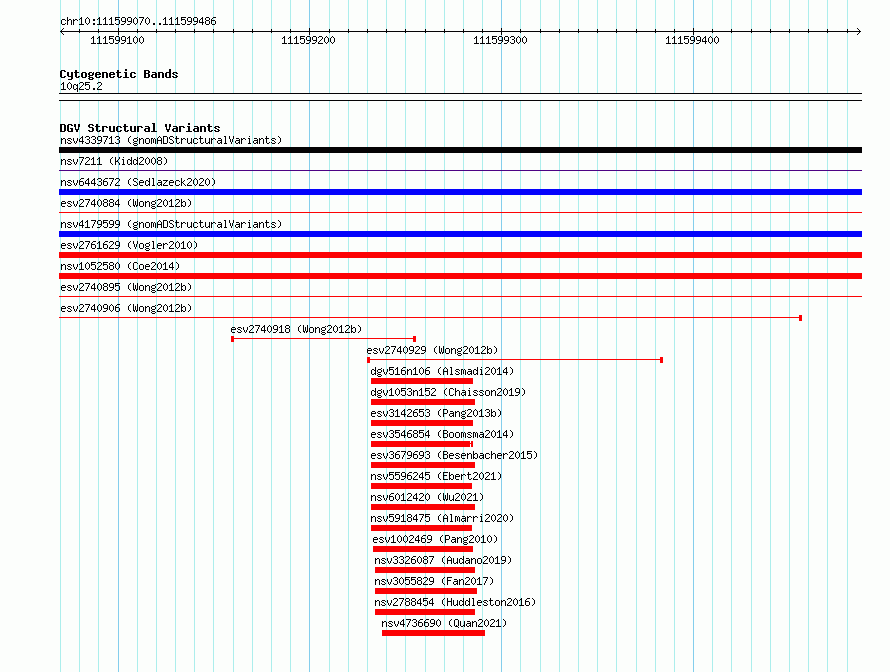The height and width of the screenshot is (672, 890).
Task: Click the nsv3326087 (Audano2019) label
Action: click(443, 560)
